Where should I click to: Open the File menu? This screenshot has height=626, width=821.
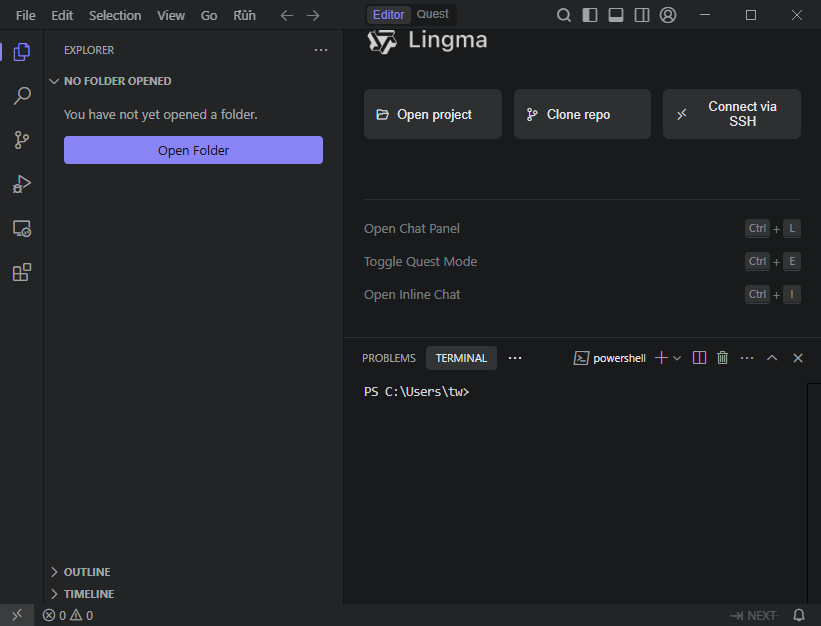pyautogui.click(x=25, y=16)
